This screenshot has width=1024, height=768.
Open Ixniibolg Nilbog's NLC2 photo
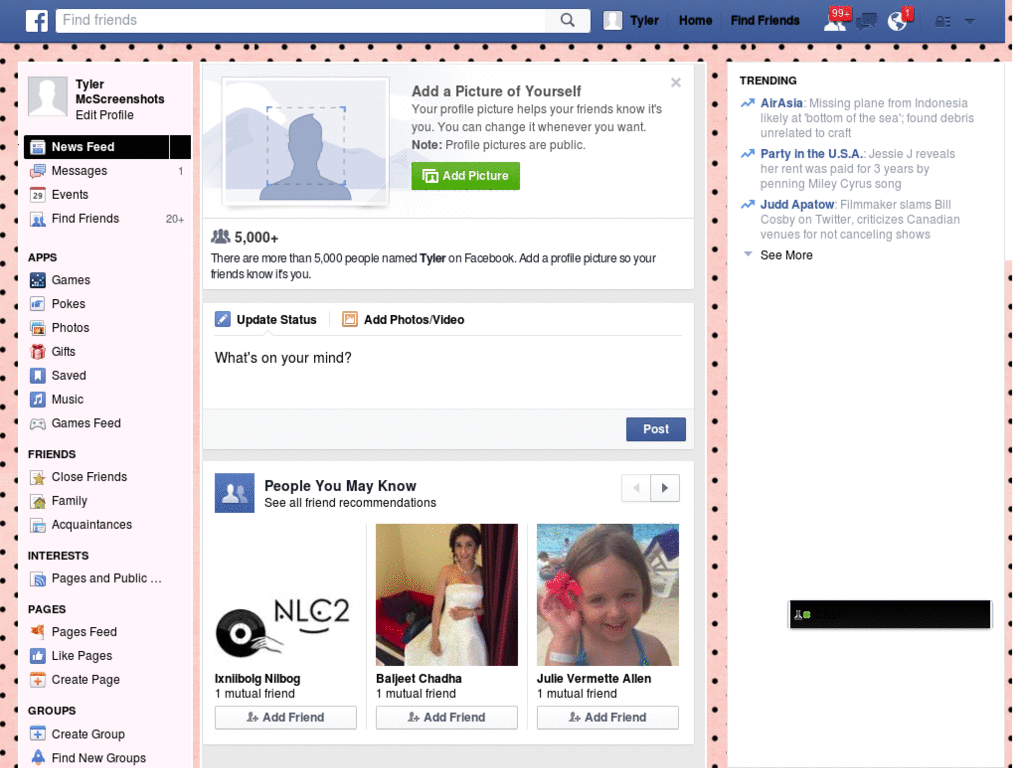tap(285, 595)
